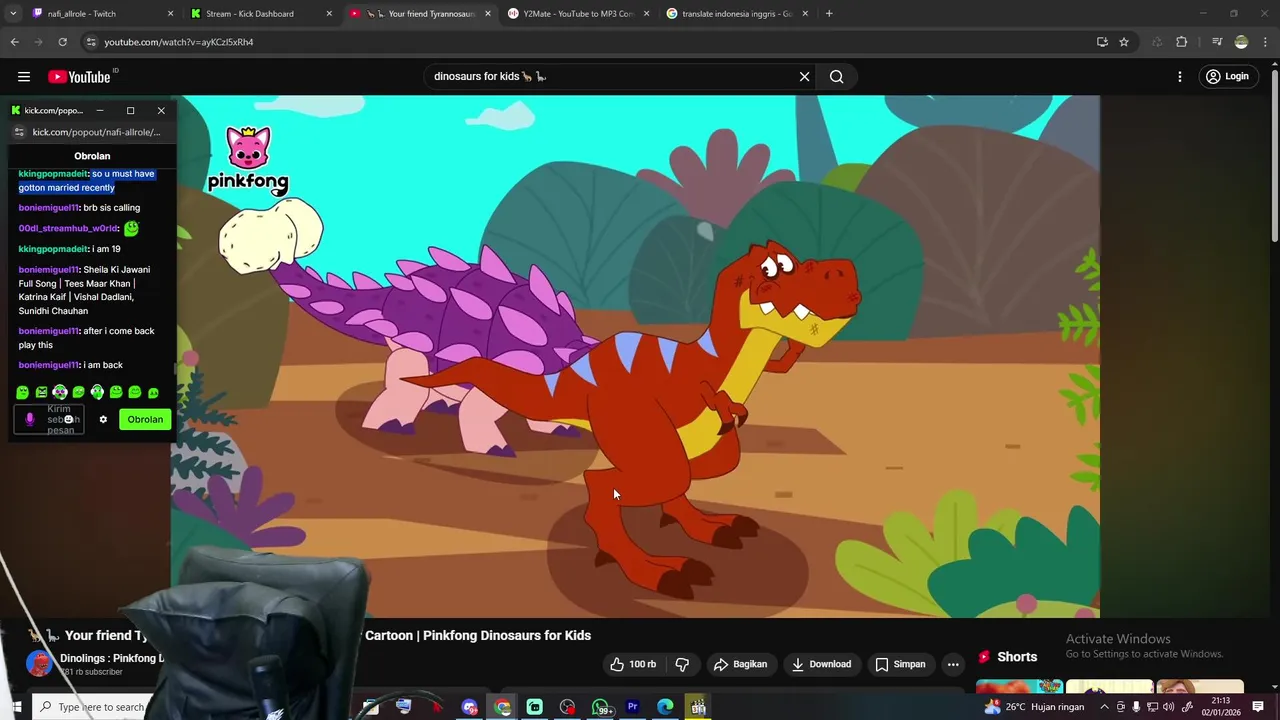Open WhatsApp from the taskbar
1280x720 pixels.
(601, 707)
